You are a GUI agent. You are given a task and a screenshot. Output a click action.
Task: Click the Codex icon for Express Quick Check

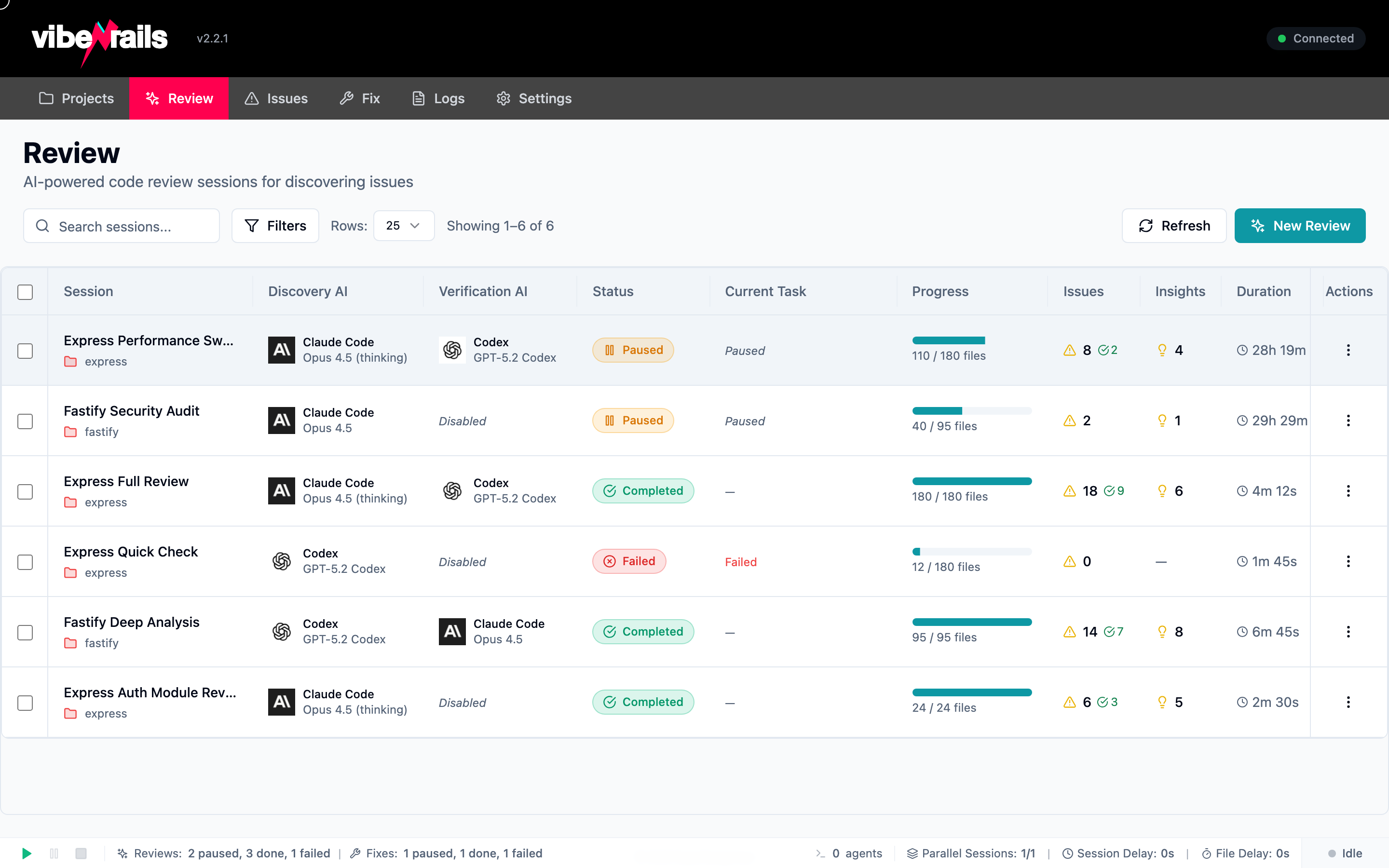coord(281,561)
